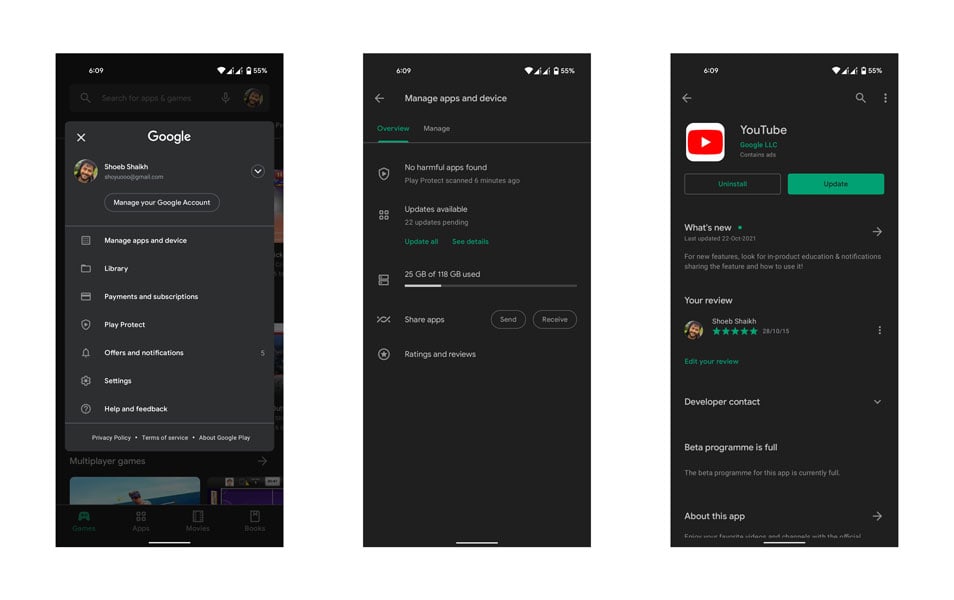Image resolution: width=954 pixels, height=600 pixels.
Task: Open review options three-dot menu
Action: tap(879, 330)
